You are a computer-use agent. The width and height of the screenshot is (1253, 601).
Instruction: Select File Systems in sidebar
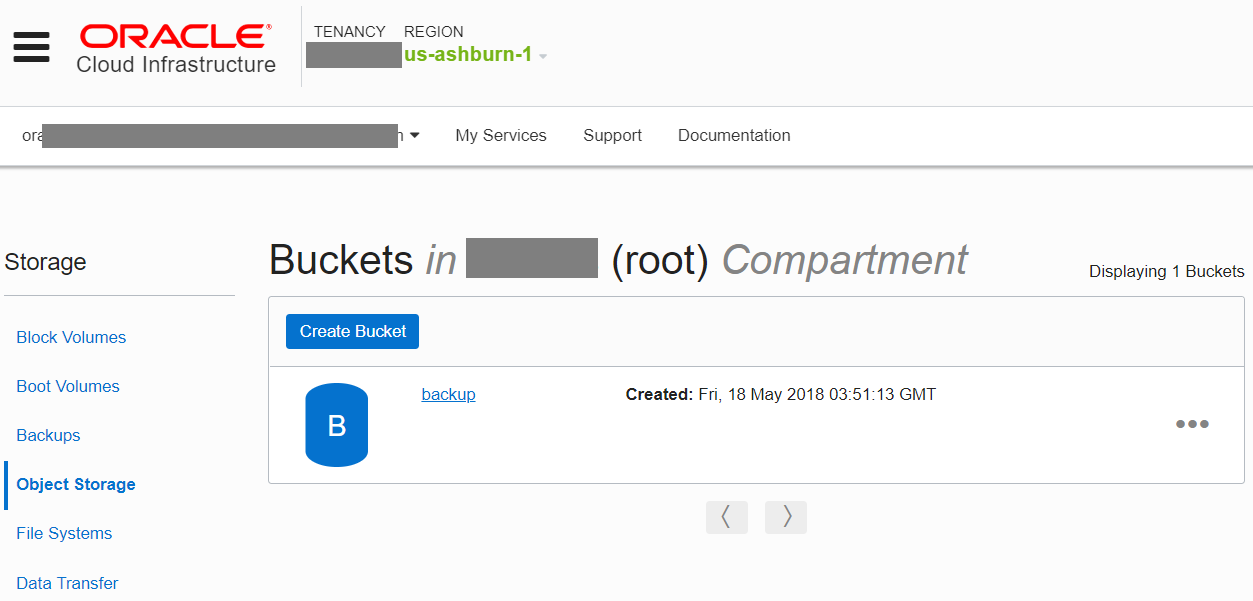64,533
